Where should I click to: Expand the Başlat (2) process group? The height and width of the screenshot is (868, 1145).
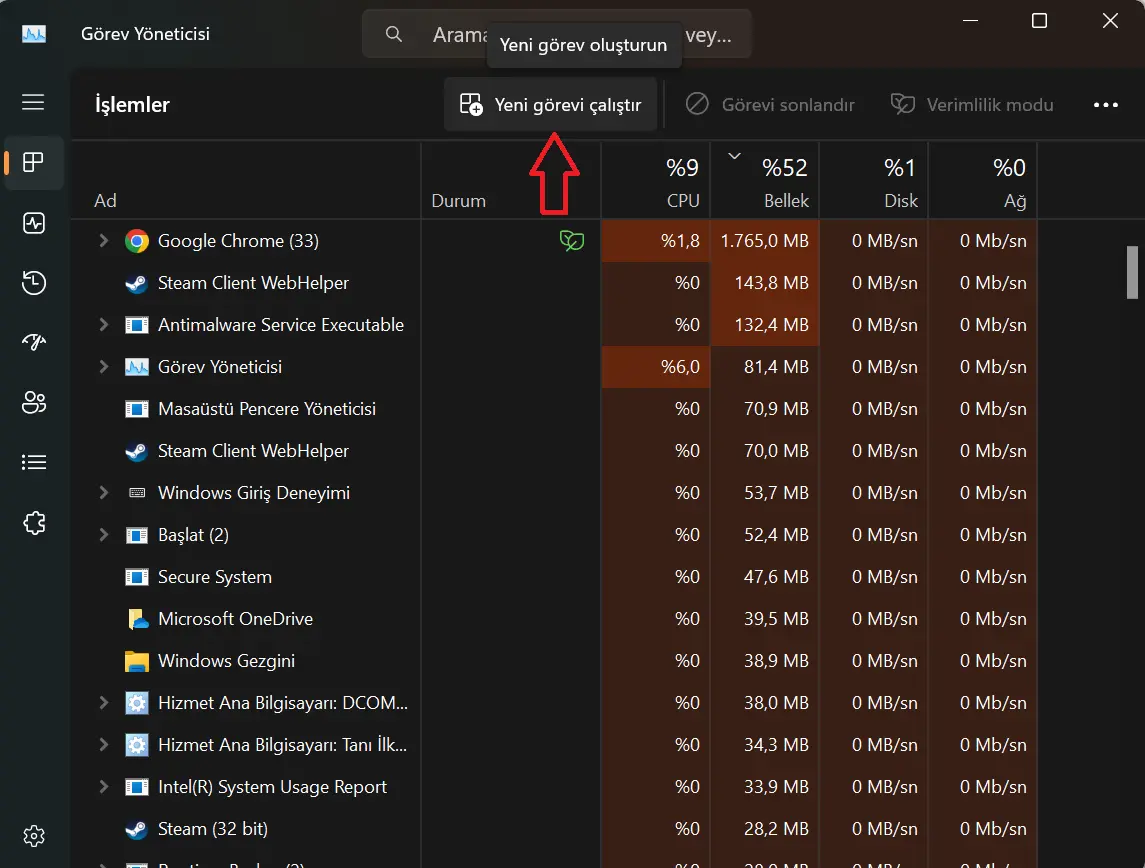[x=103, y=535]
